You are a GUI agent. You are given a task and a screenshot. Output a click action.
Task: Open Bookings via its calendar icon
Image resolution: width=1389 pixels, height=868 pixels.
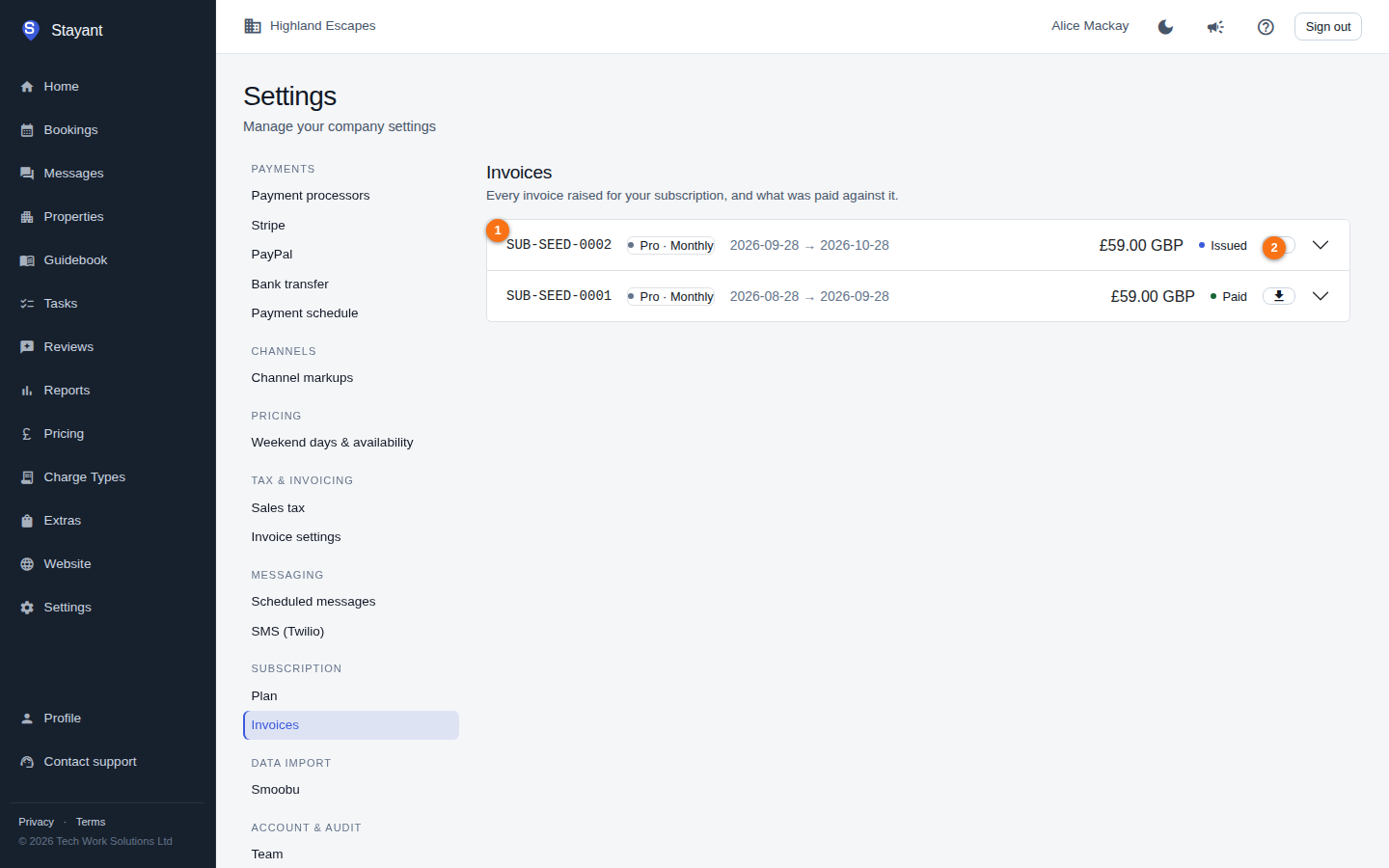[27, 130]
